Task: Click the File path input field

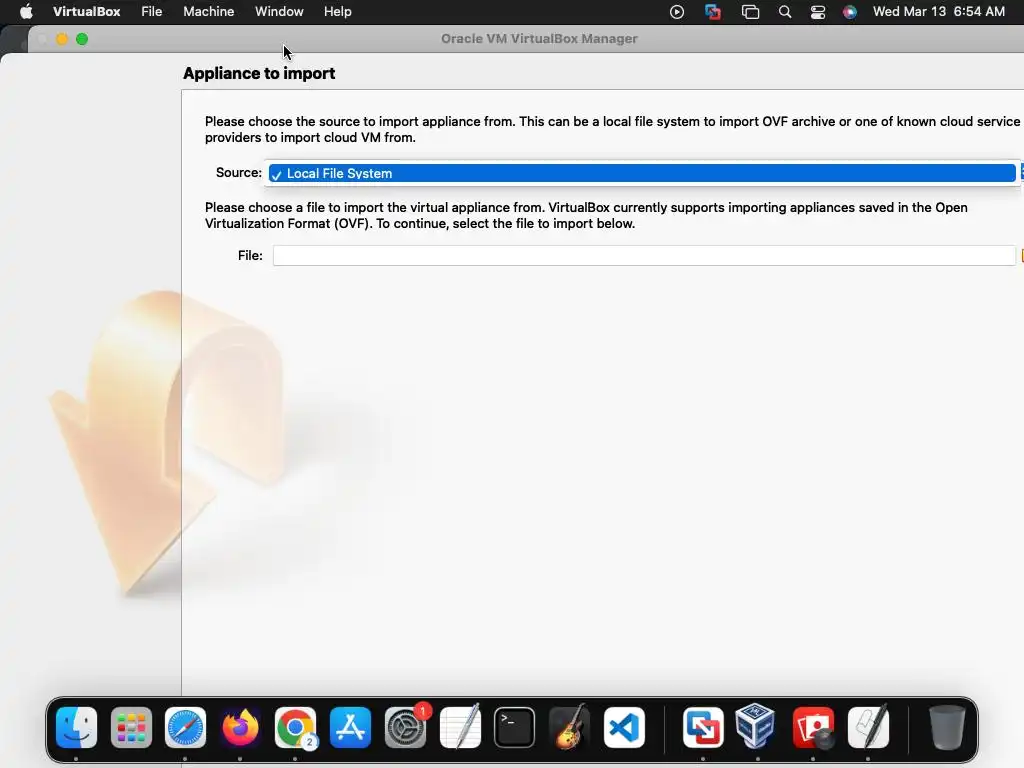Action: 644,255
